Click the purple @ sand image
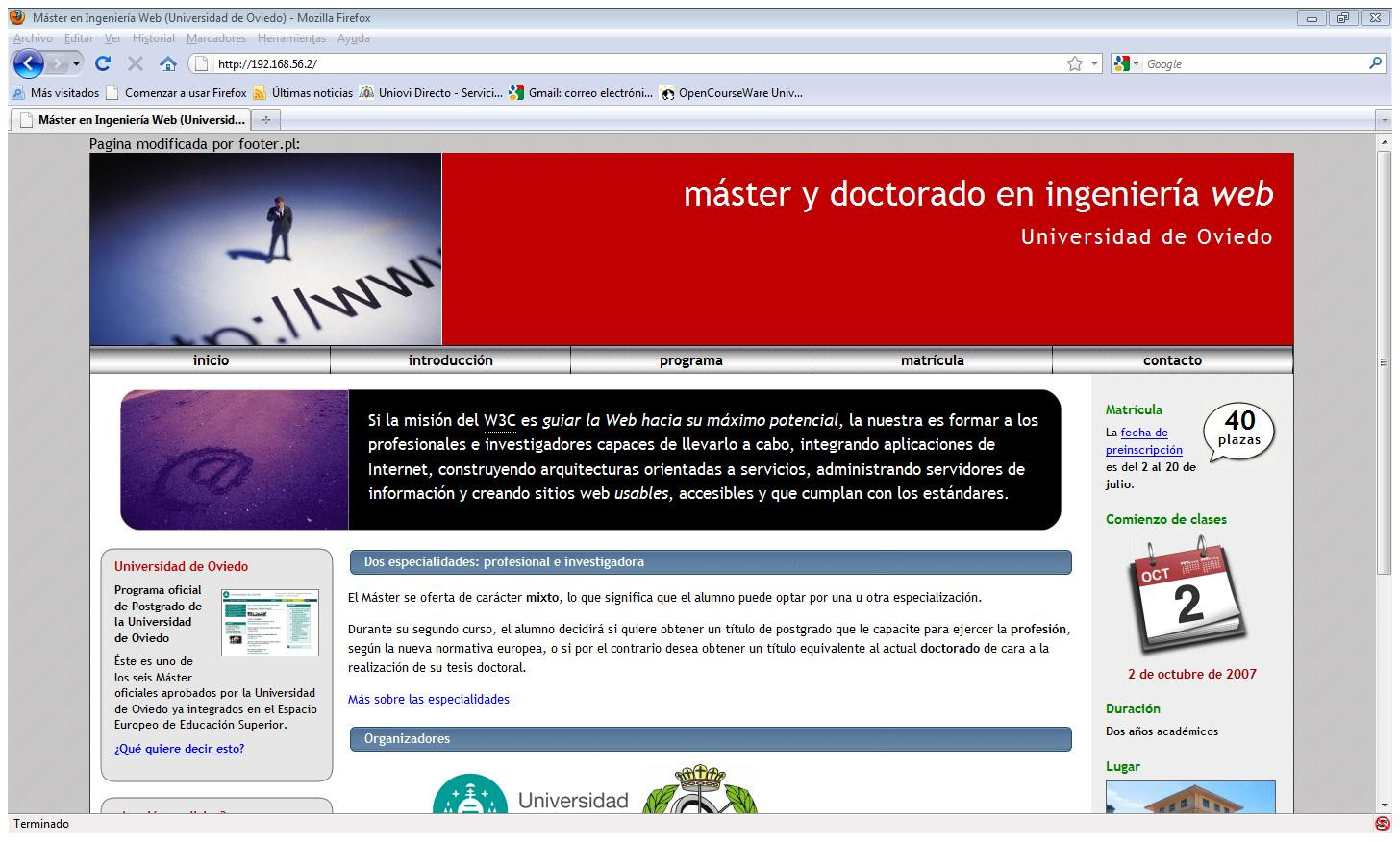 (235, 459)
